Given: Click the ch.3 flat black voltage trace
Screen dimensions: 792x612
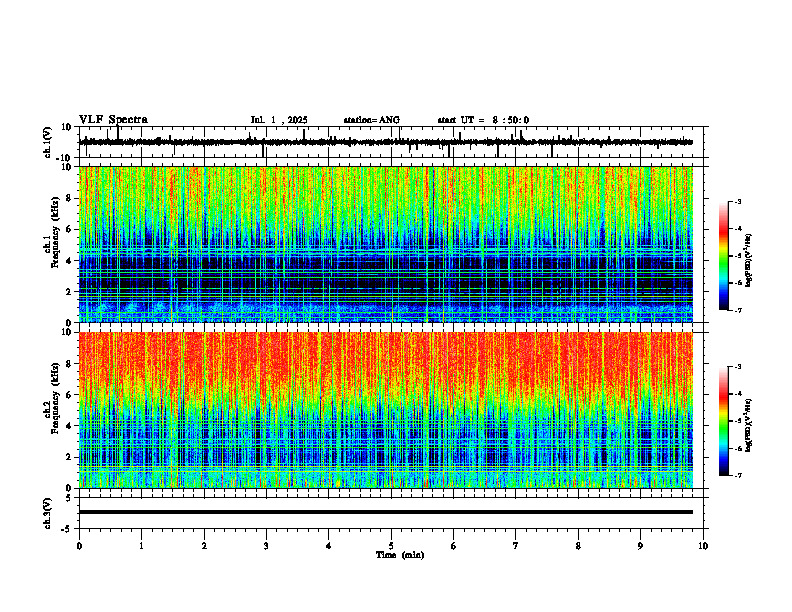Looking at the screenshot, I should click(x=385, y=512).
